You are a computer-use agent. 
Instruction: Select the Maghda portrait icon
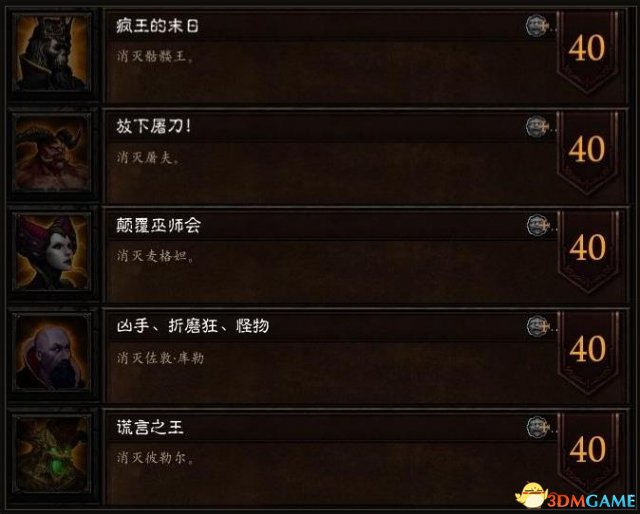[52, 253]
